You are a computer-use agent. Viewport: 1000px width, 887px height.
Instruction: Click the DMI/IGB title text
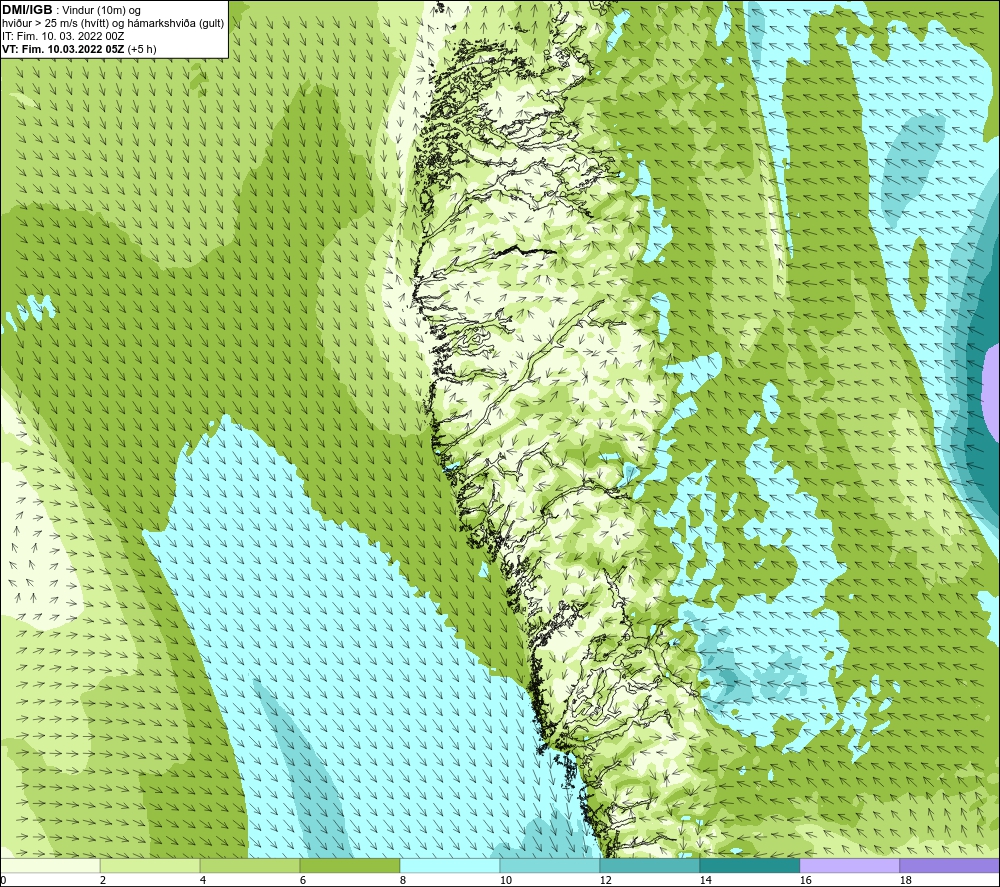click(27, 10)
